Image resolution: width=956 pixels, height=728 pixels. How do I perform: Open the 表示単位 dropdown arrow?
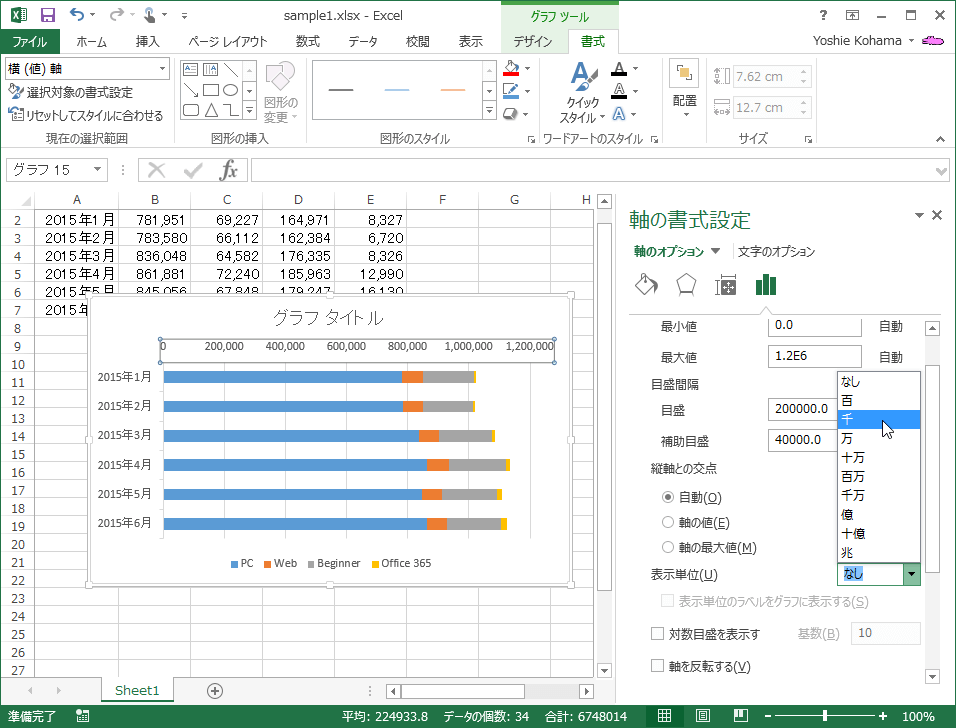(911, 574)
